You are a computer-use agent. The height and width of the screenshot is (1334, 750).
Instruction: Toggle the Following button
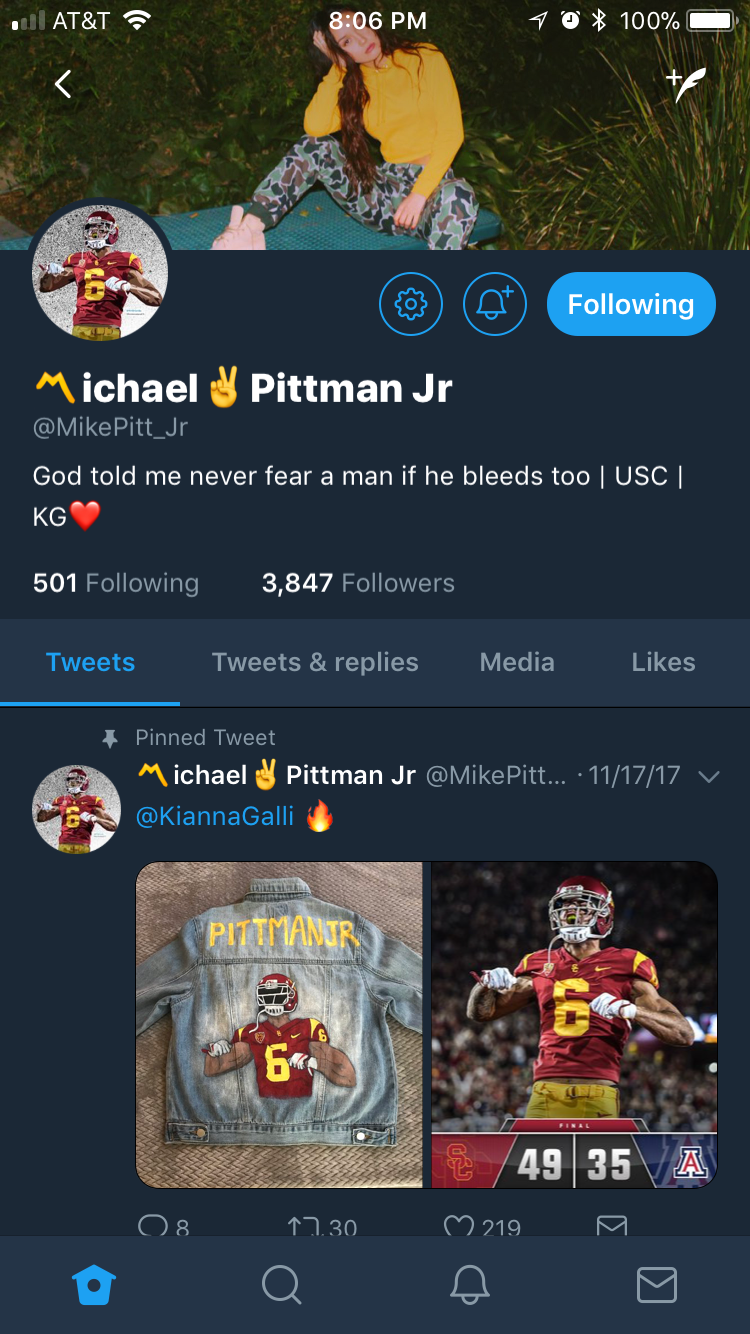pyautogui.click(x=631, y=304)
